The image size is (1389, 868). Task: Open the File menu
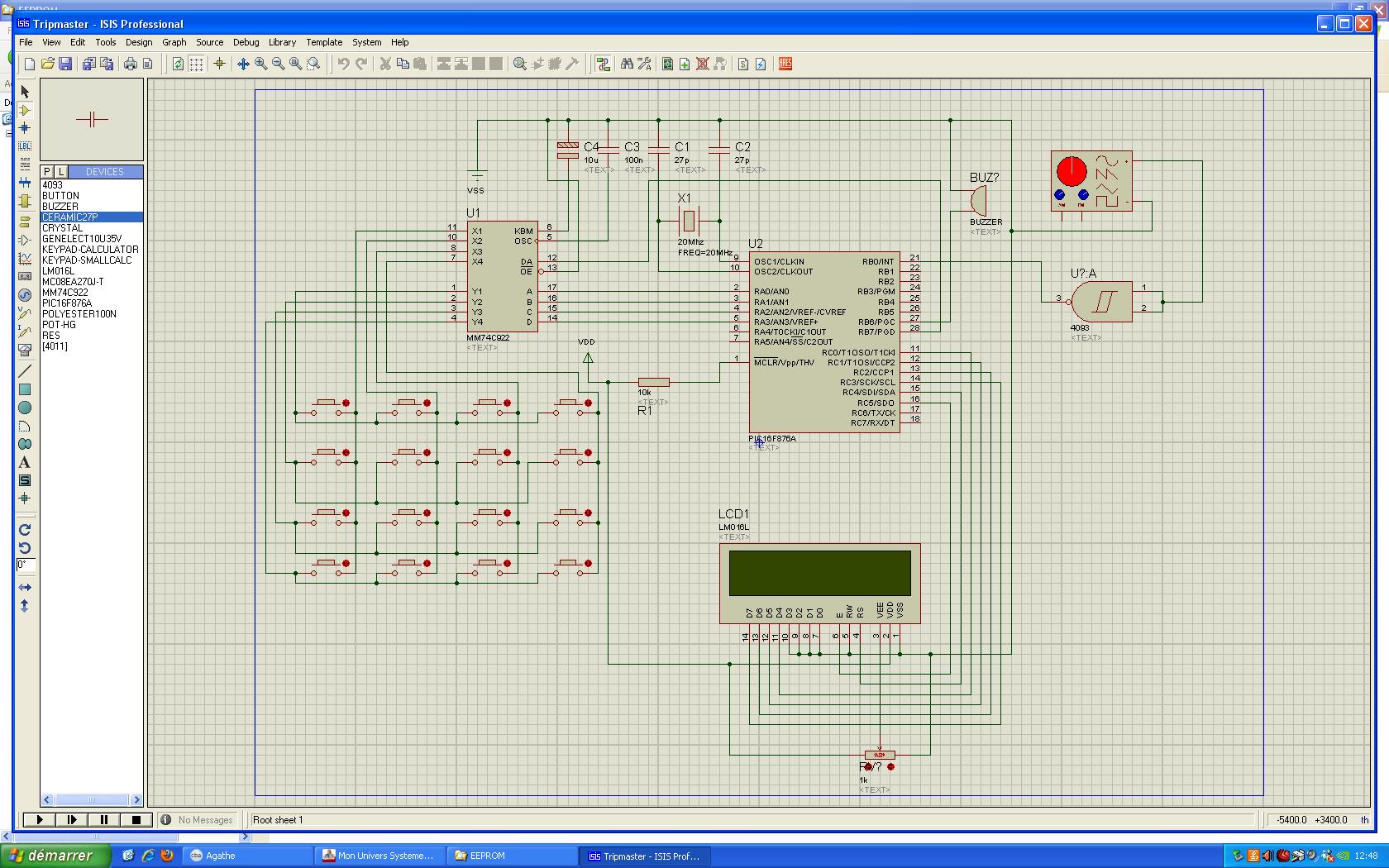[x=26, y=42]
